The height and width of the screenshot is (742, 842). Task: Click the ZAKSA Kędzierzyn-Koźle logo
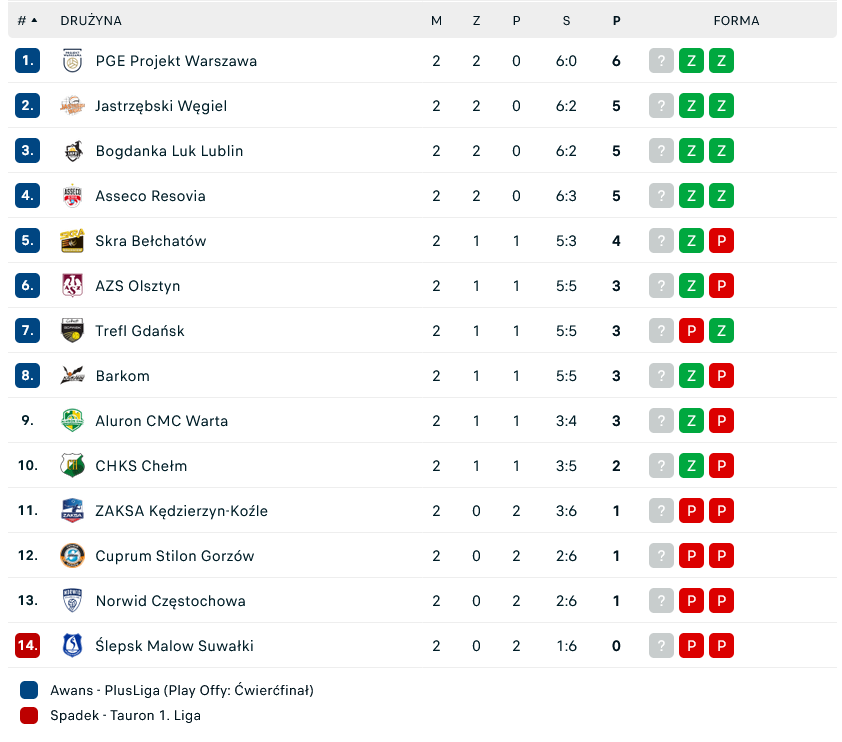(x=72, y=511)
